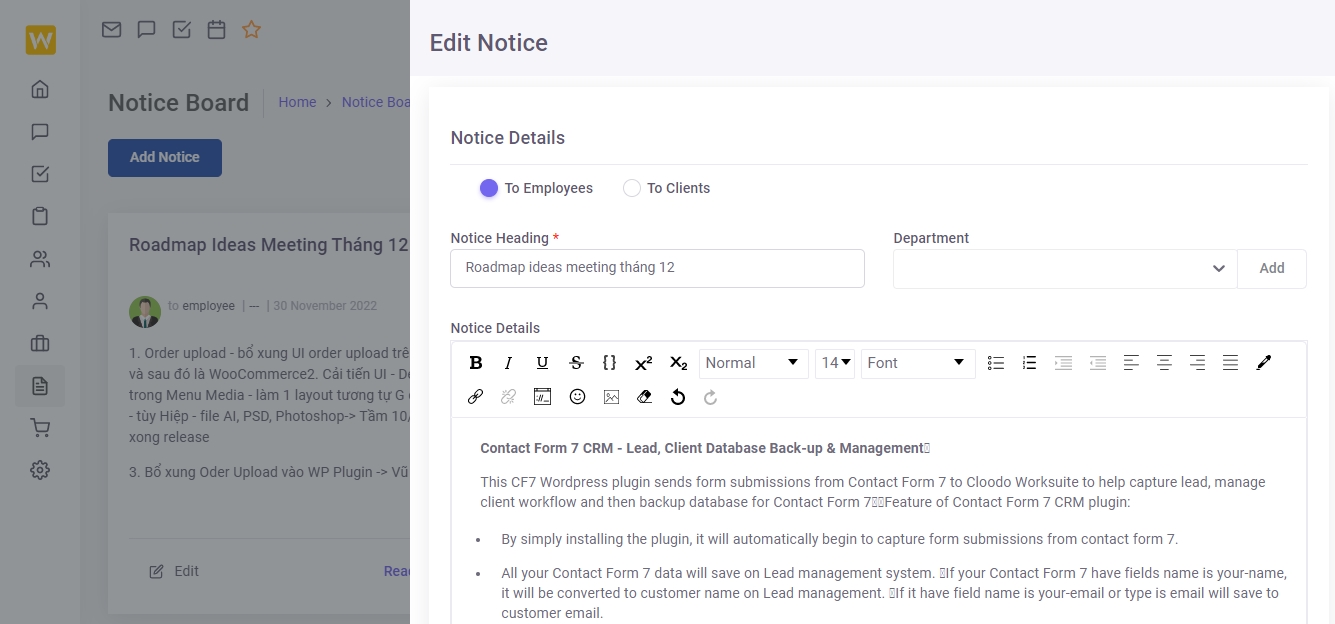Open messages icon in left sidebar
Viewport: 1335px width, 624px height.
40,132
